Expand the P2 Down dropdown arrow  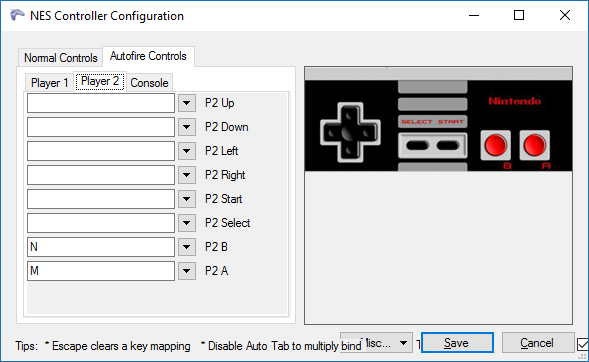[x=187, y=127]
